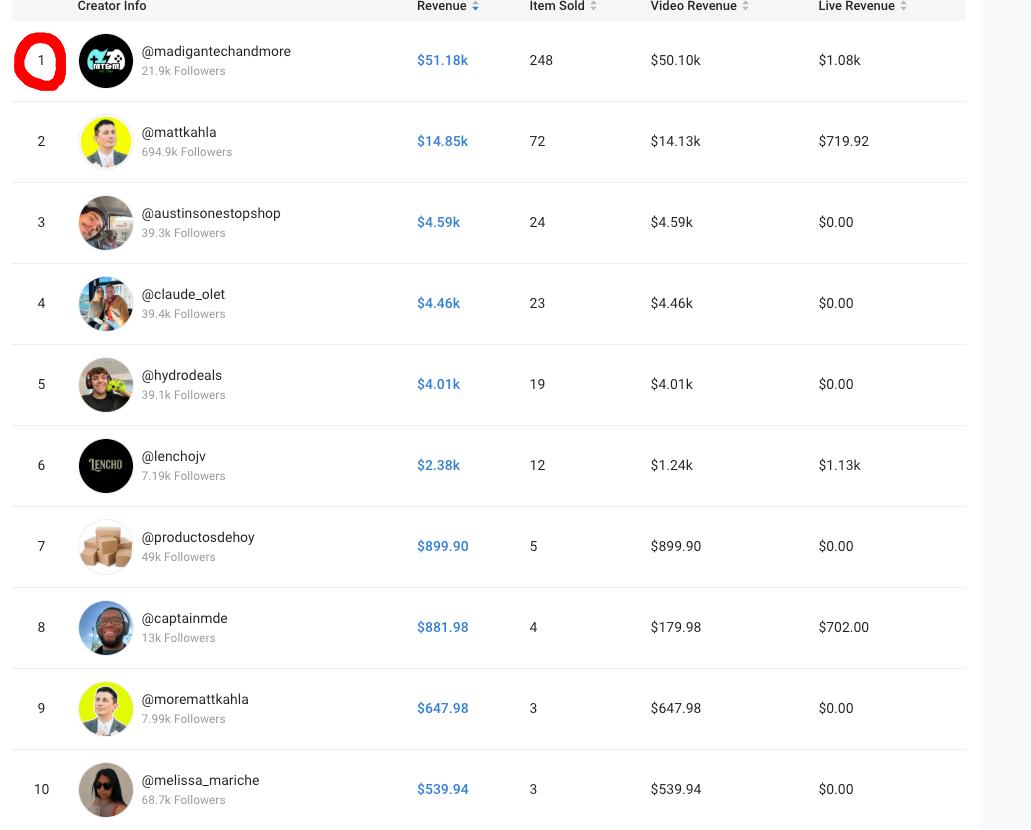1031x830 pixels.
Task: Click rank number 1 circled in red
Action: pos(41,60)
